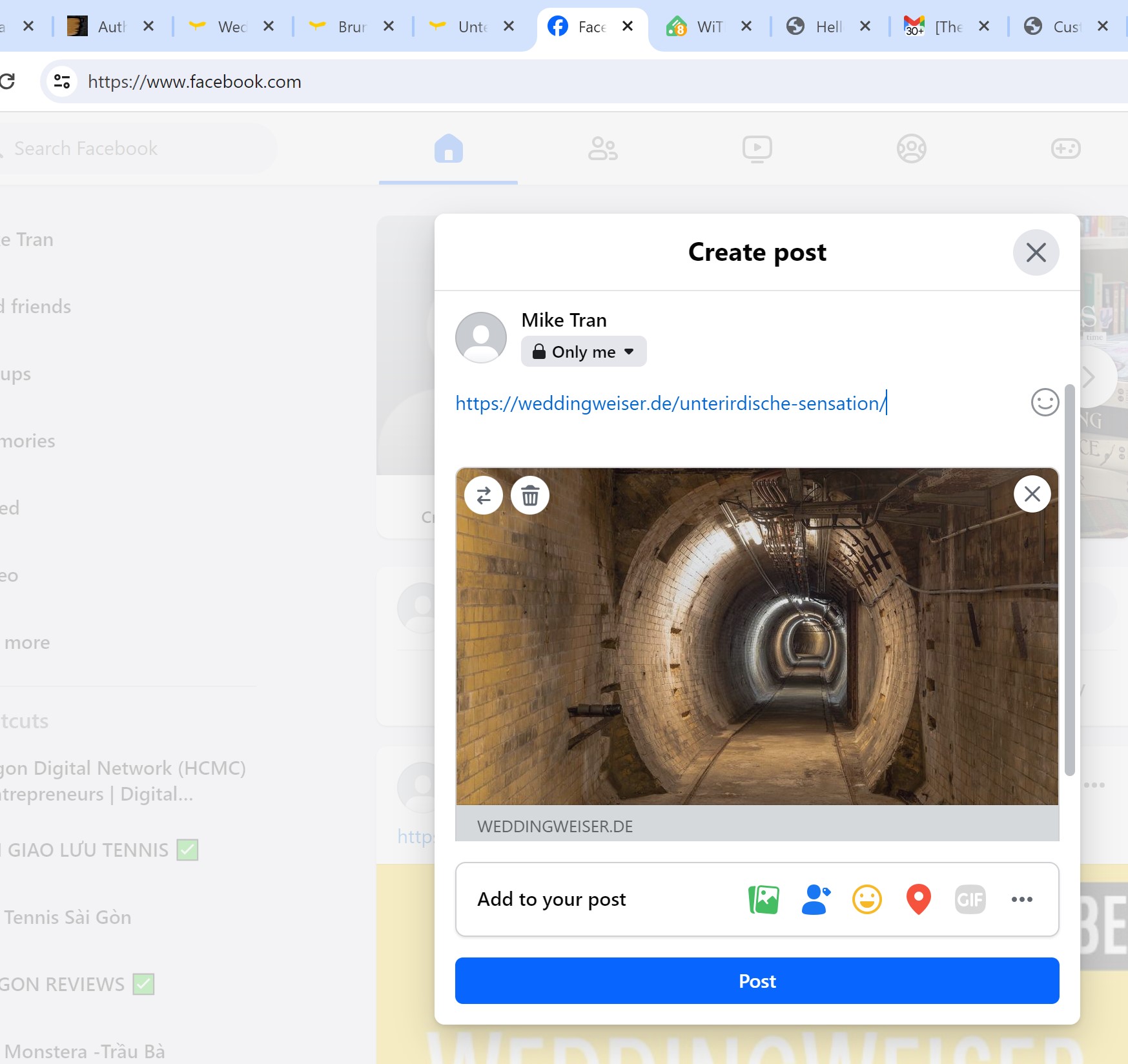This screenshot has width=1128, height=1064.
Task: Add Feeling/activity to your post
Action: [867, 899]
